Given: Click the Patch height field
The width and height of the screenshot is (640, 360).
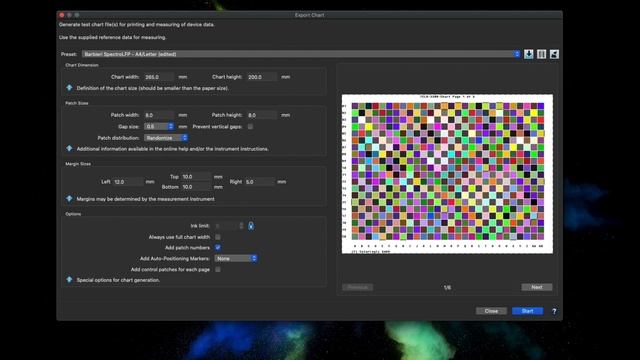Looking at the screenshot, I should pos(262,115).
